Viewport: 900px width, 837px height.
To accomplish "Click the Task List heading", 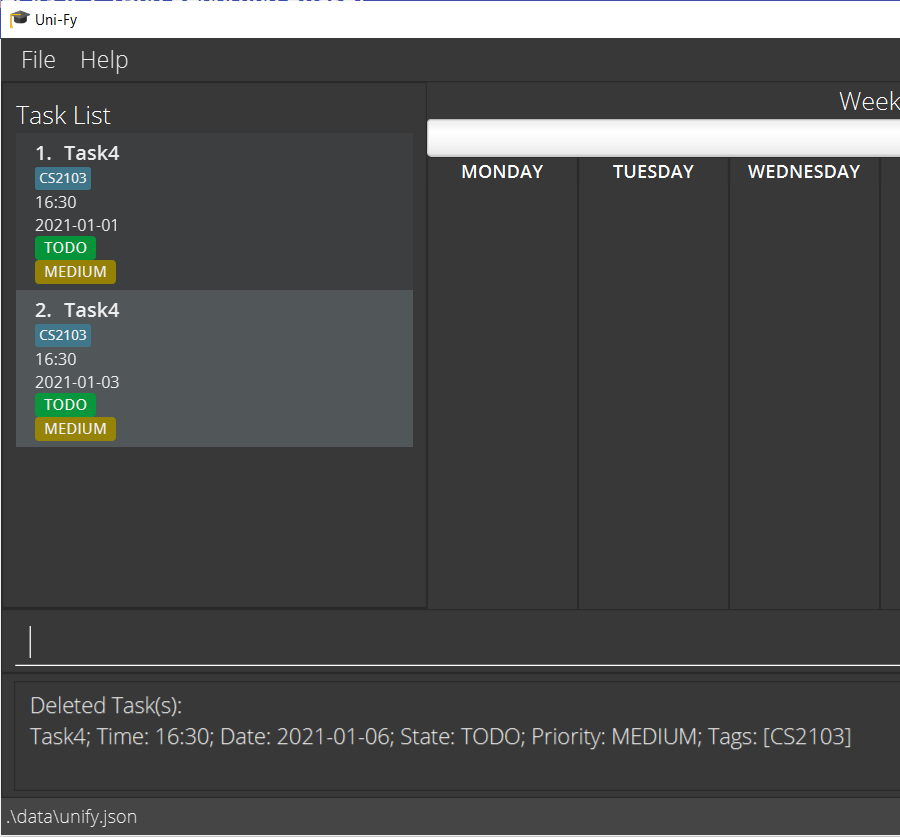I will pyautogui.click(x=63, y=115).
